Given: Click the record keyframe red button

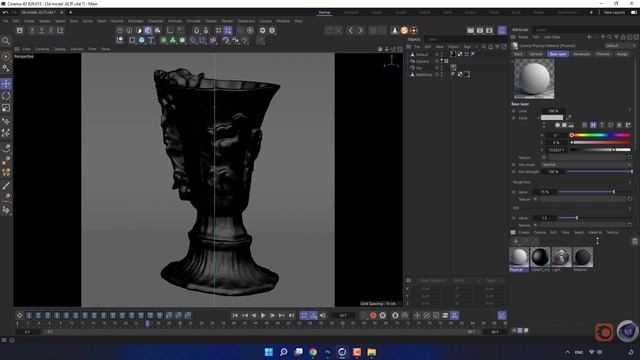Looking at the screenshot, I should (373, 315).
